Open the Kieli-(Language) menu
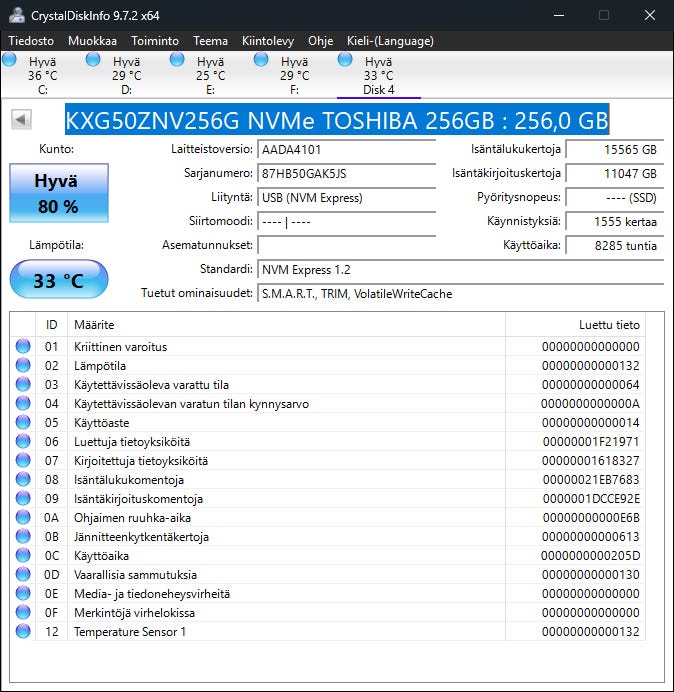 tap(389, 41)
